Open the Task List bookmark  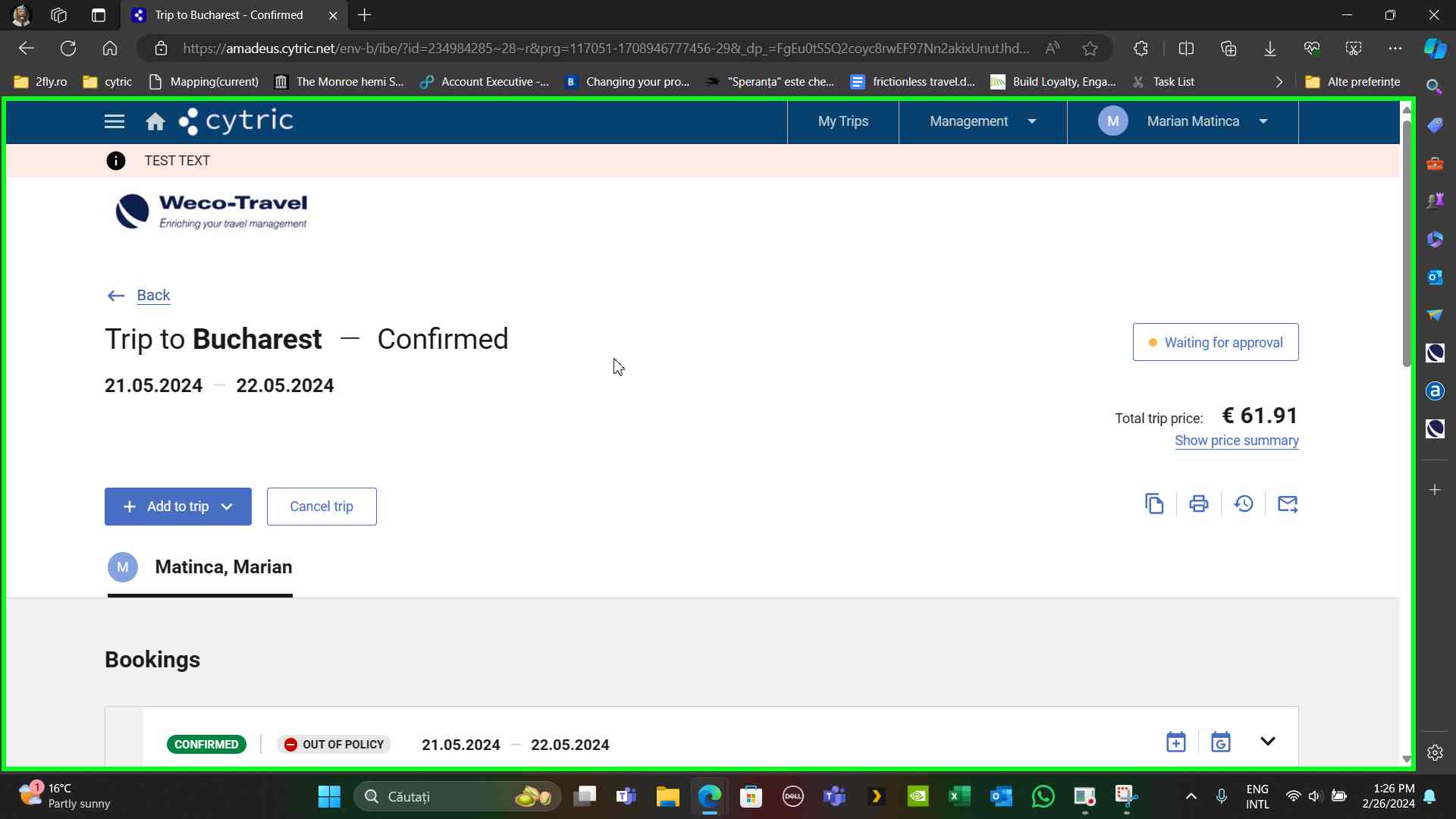tap(1163, 82)
